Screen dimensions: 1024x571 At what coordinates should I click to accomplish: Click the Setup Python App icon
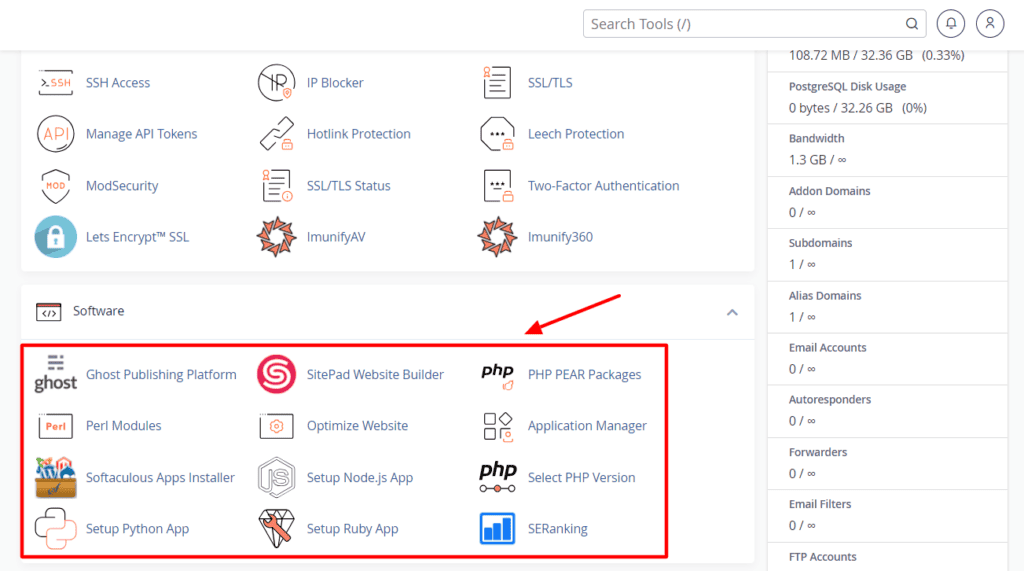56,529
